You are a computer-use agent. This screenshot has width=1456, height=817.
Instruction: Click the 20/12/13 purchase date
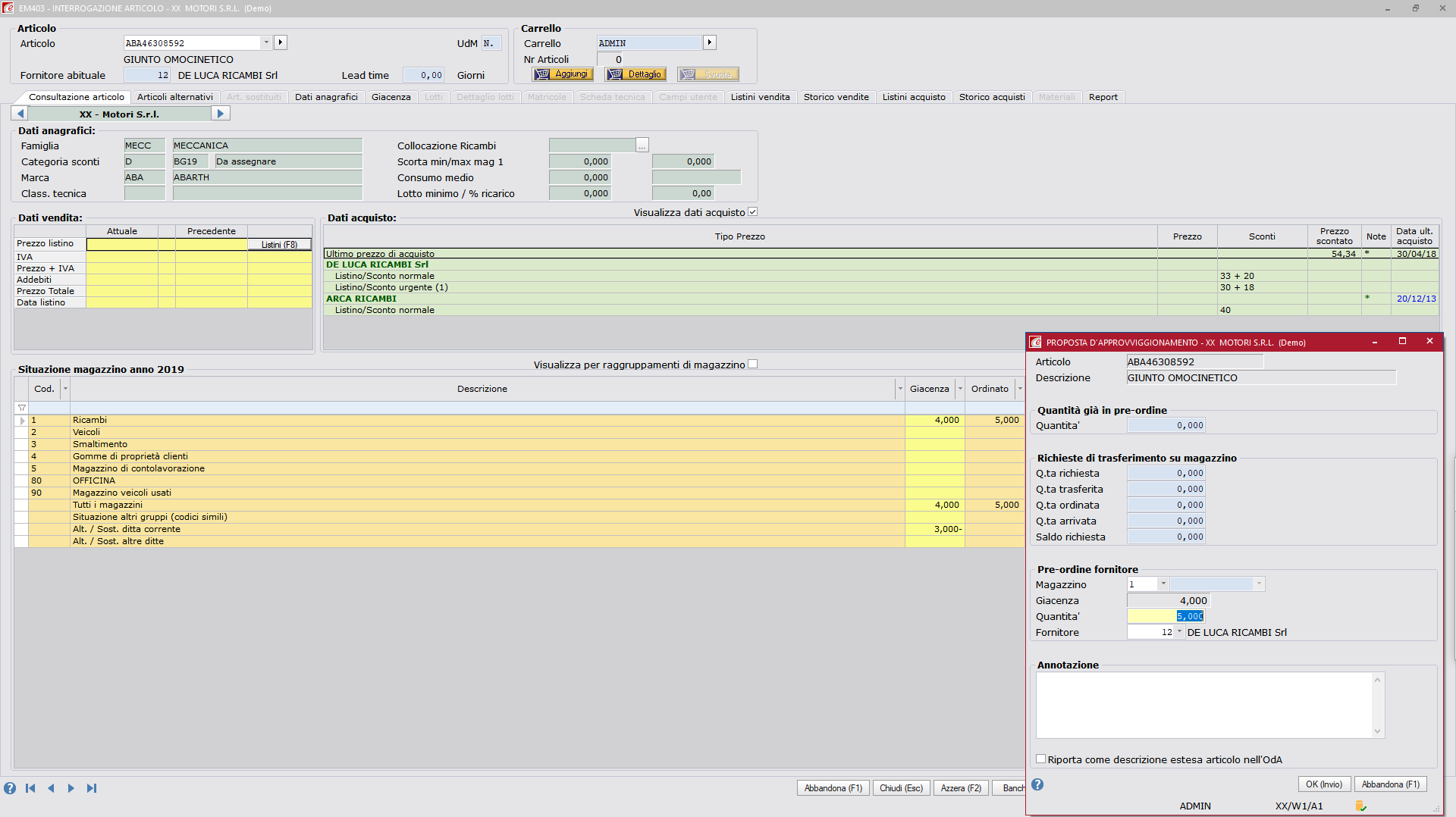pyautogui.click(x=1416, y=299)
